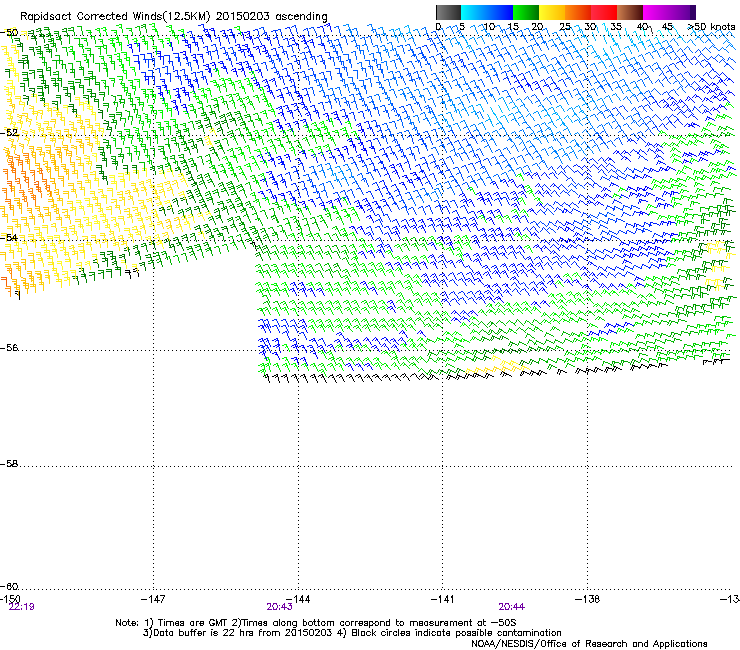Image resolution: width=740 pixels, height=650 pixels.
Task: Click the '>50 knots' legend label
Action: (x=711, y=27)
